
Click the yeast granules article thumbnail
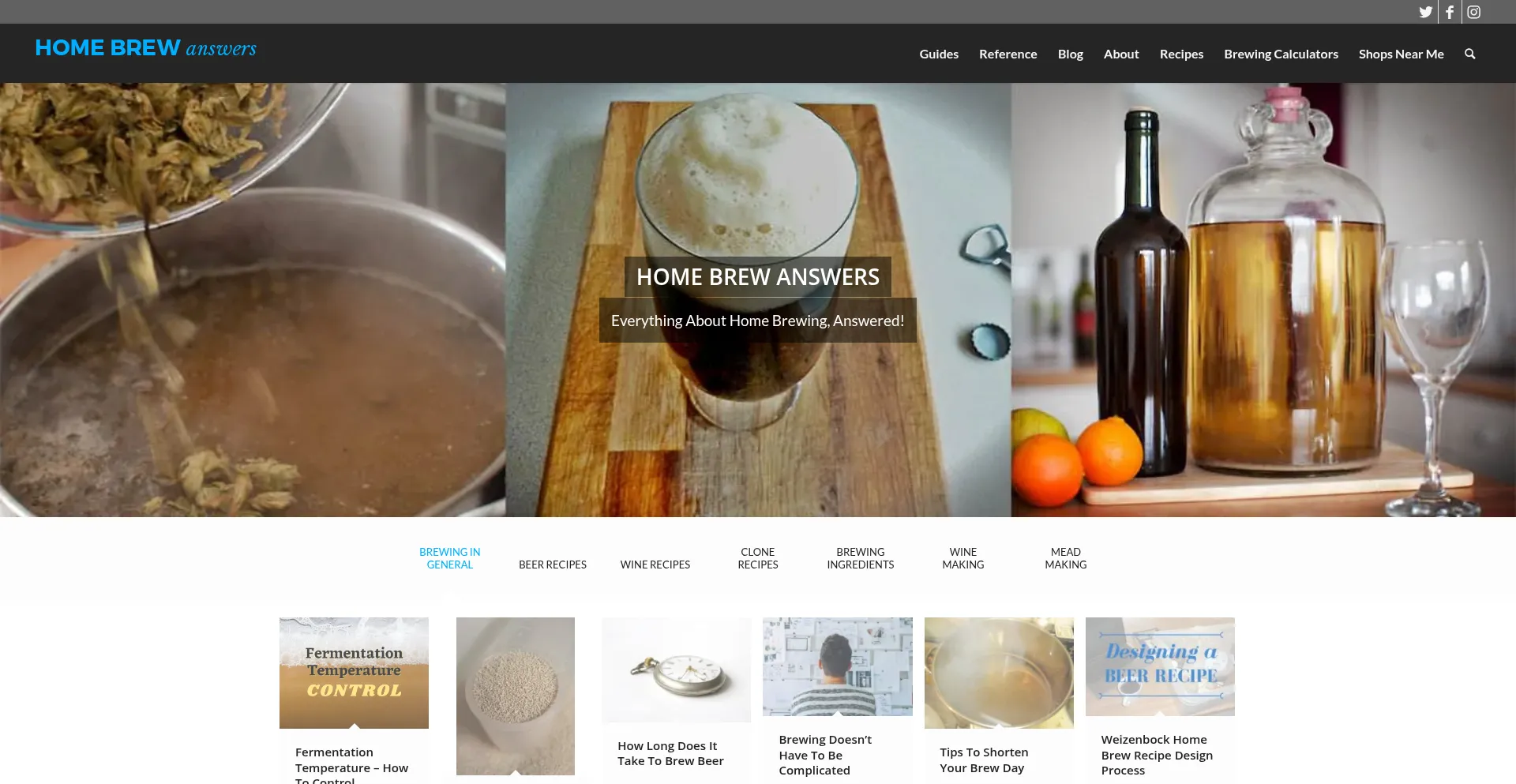(x=515, y=695)
